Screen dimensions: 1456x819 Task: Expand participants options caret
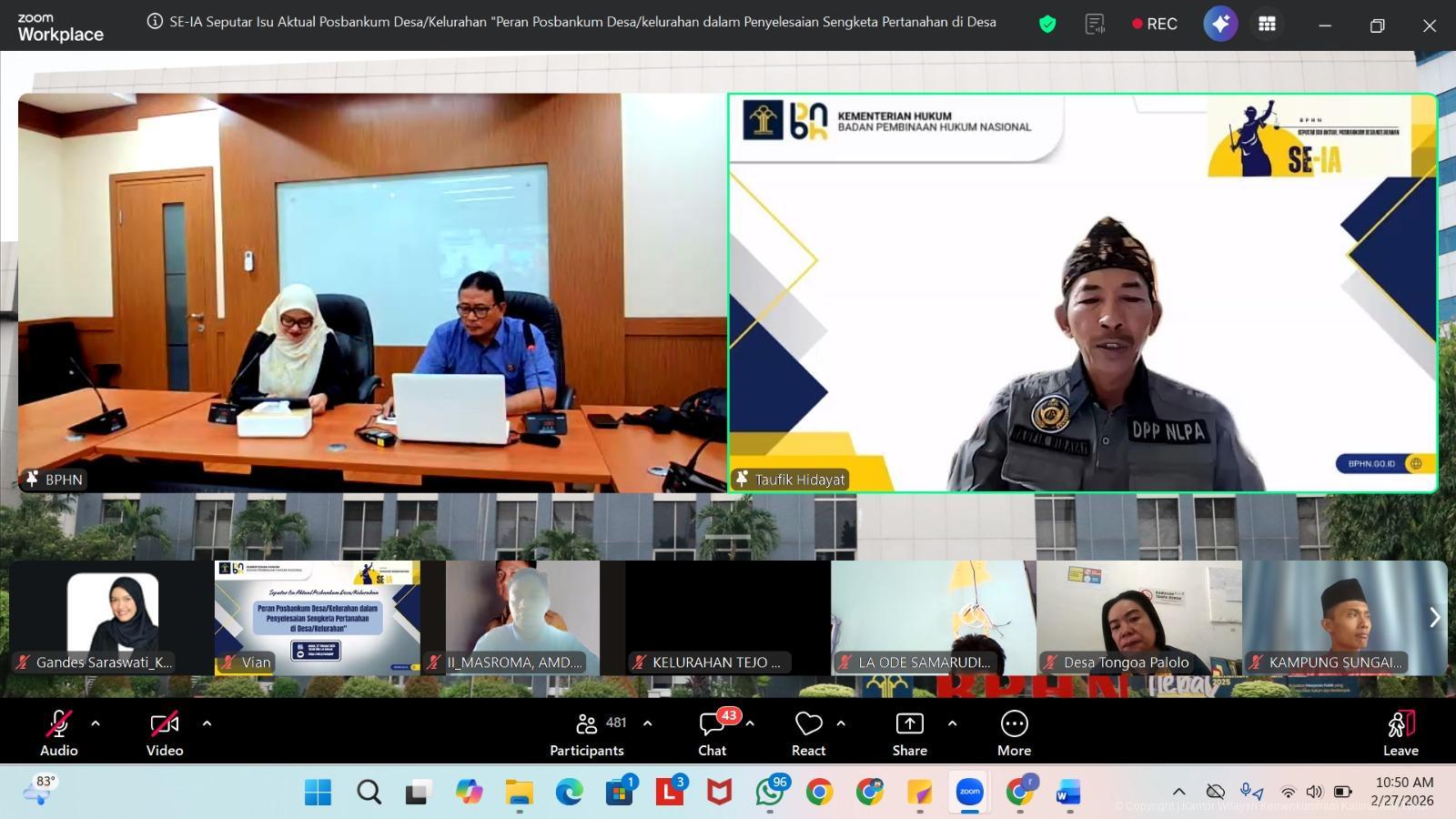pyautogui.click(x=647, y=723)
